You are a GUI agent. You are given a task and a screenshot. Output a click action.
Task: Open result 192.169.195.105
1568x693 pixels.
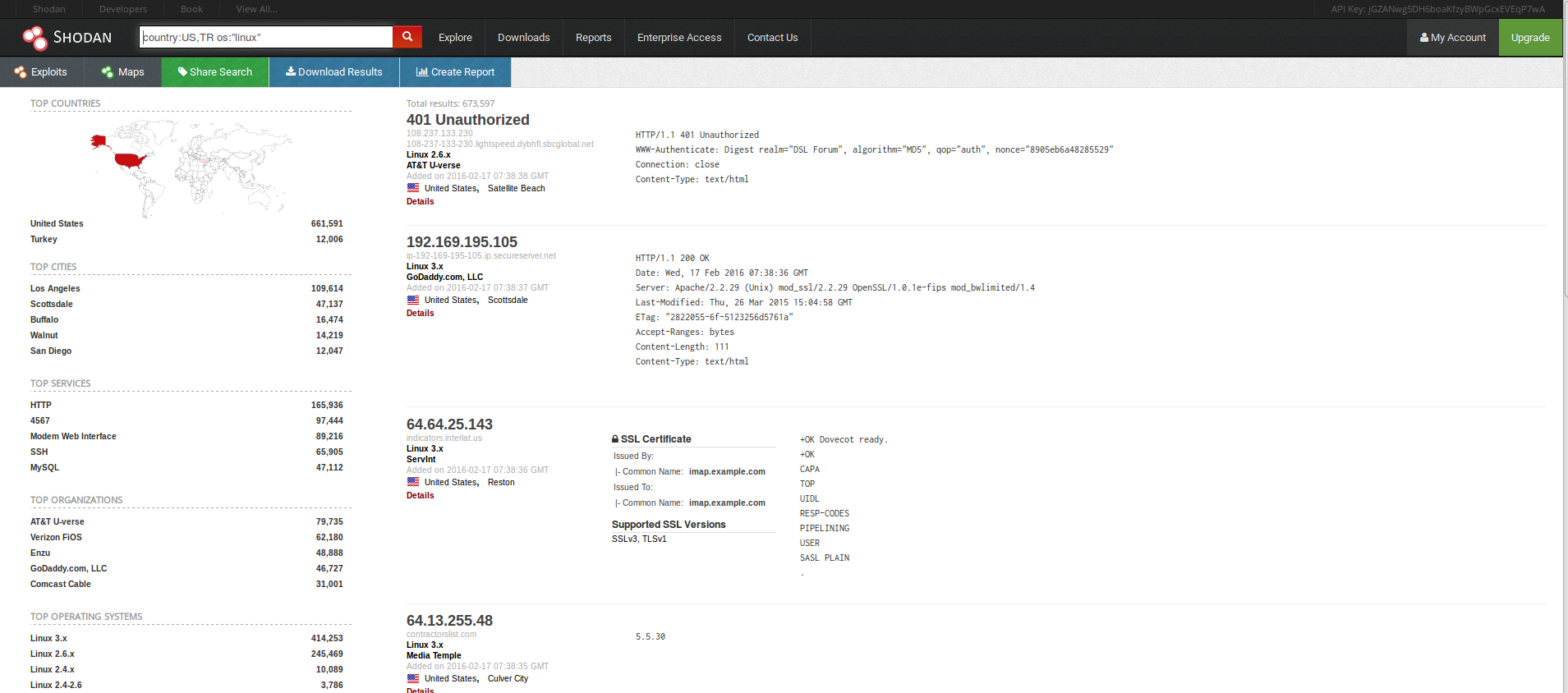coord(462,242)
